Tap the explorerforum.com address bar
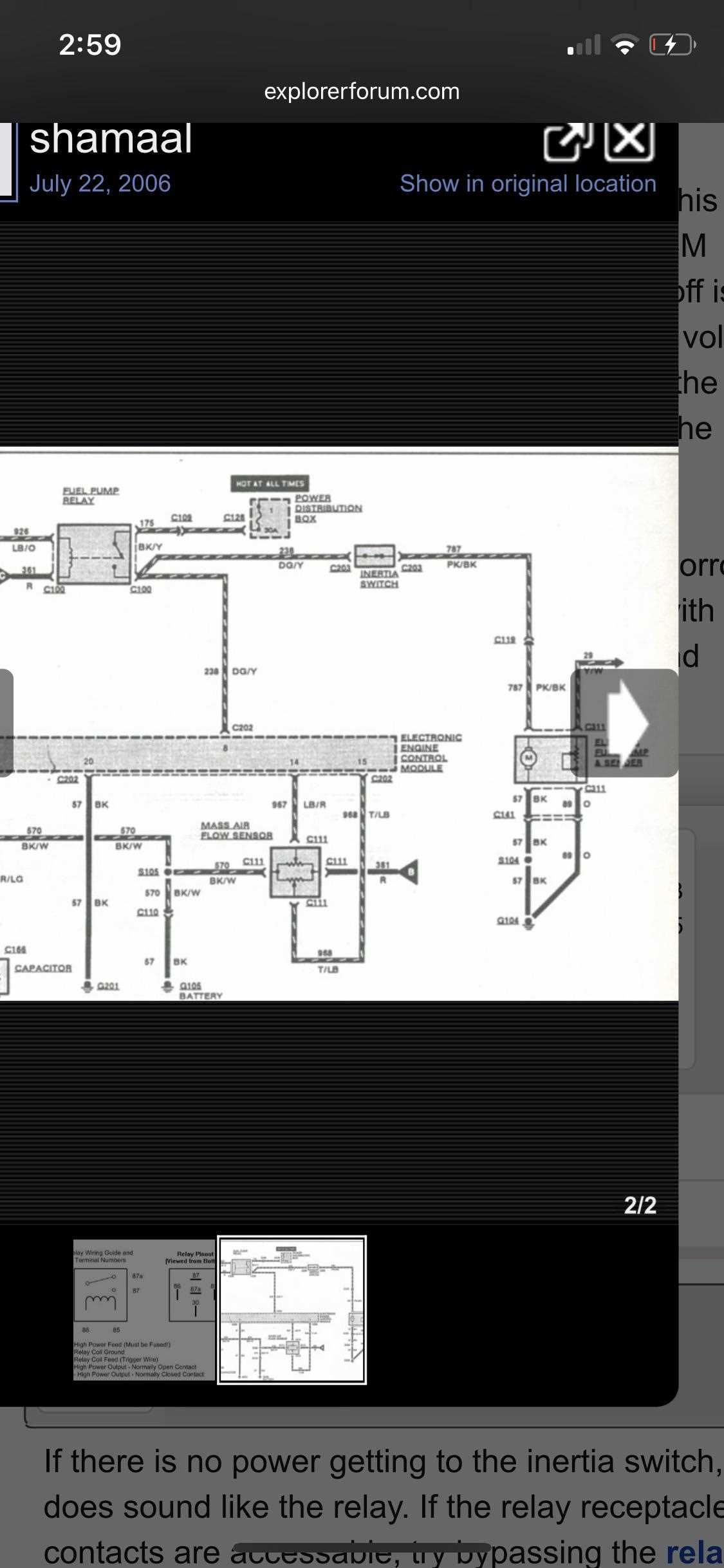 click(362, 91)
